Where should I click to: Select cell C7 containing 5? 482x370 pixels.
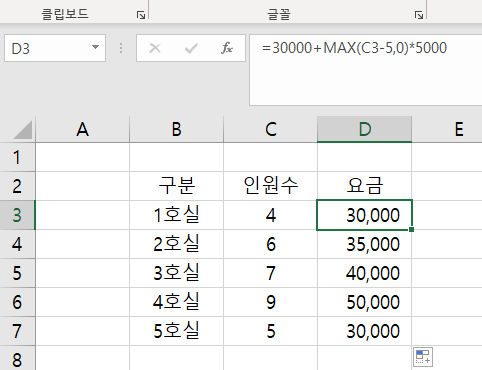(x=270, y=331)
